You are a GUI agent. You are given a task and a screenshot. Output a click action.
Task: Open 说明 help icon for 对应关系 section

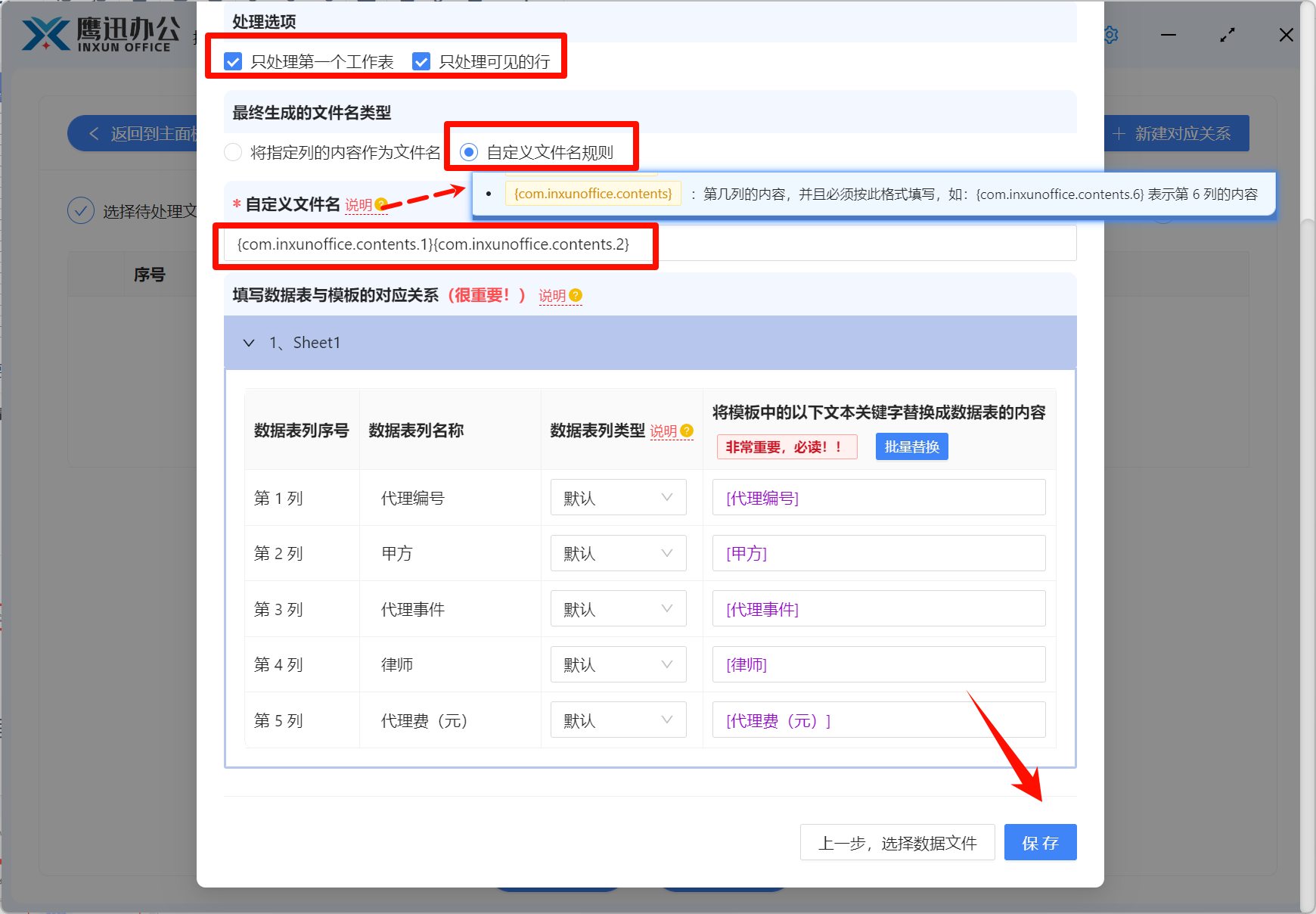[x=576, y=295]
